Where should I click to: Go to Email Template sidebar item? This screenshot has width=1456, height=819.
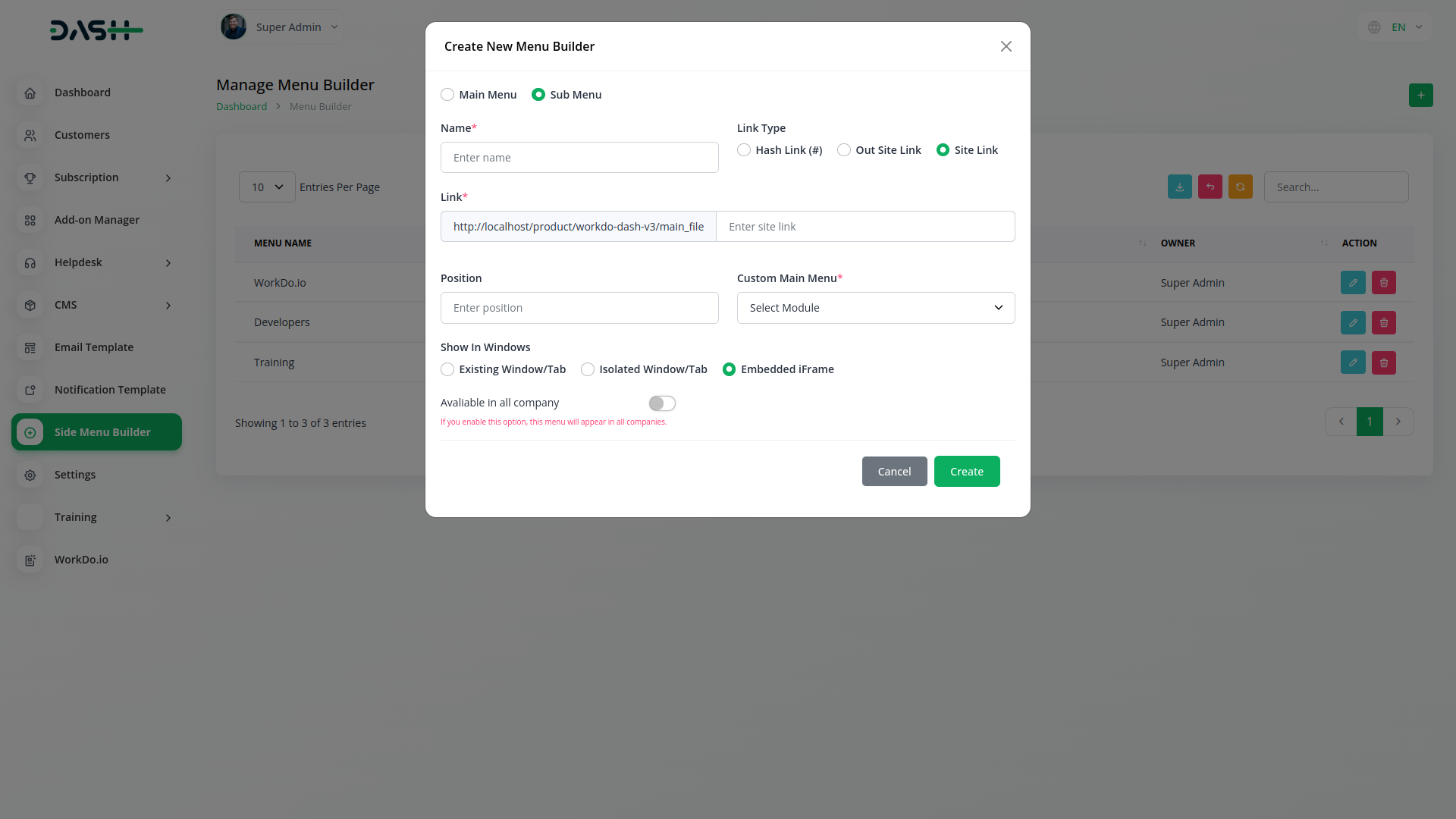93,347
